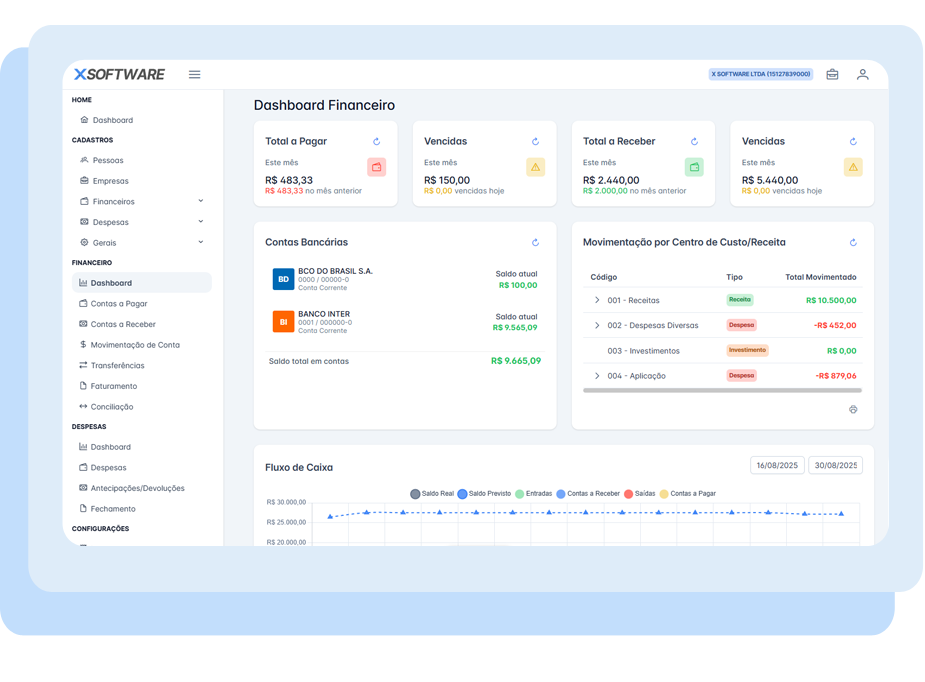Click the green wallet icon in Total a Receber
Image resolution: width=925 pixels, height=682 pixels.
[694, 167]
